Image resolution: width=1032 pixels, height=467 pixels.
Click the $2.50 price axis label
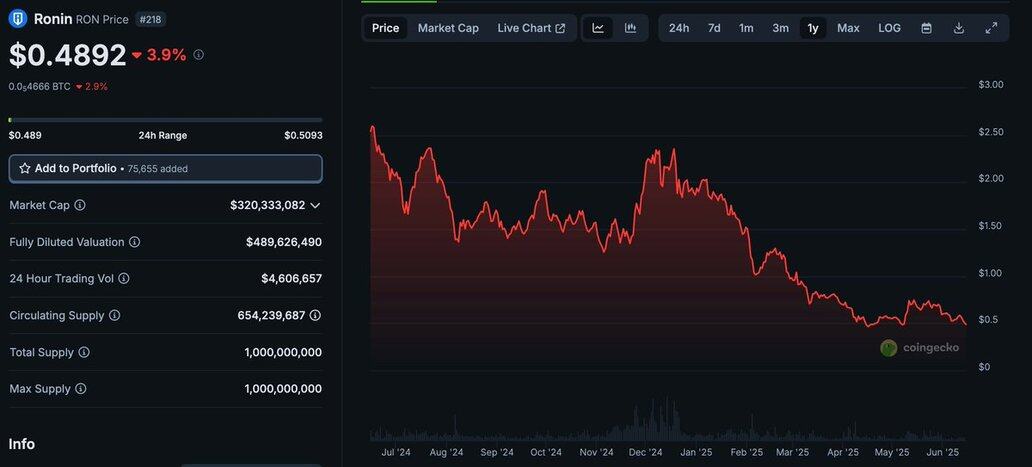pyautogui.click(x=991, y=132)
